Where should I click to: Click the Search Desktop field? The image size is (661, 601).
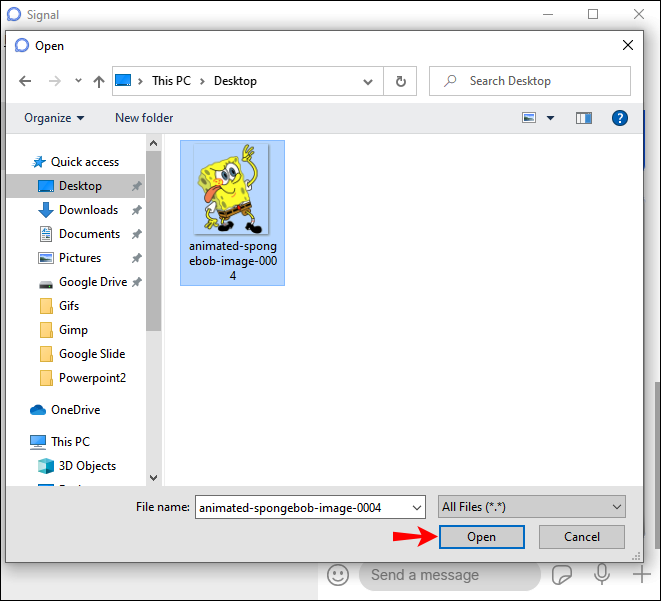530,81
